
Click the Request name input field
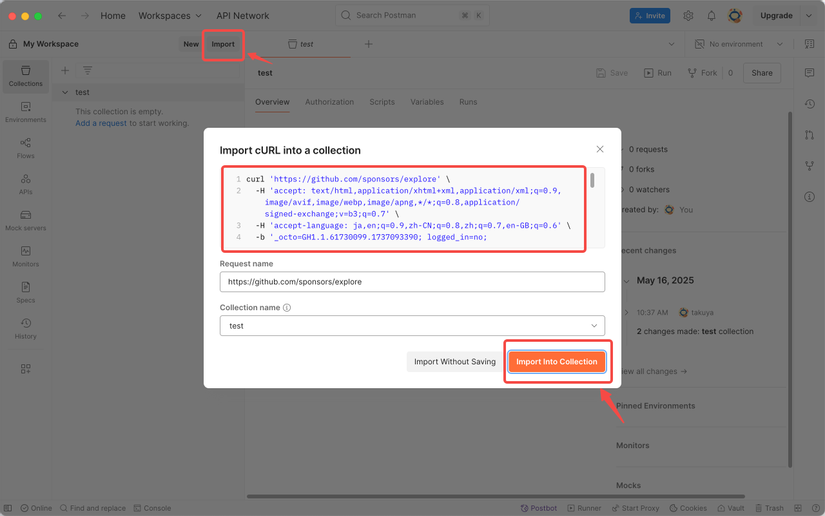(412, 282)
